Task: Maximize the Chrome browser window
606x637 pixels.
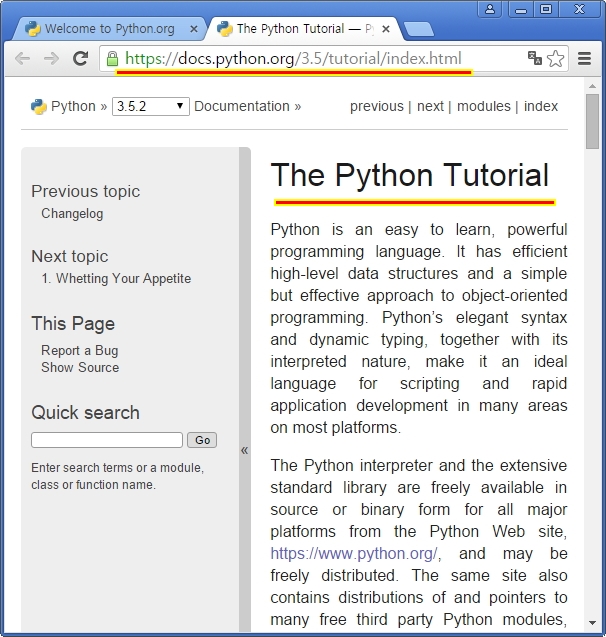Action: pyautogui.click(x=545, y=9)
